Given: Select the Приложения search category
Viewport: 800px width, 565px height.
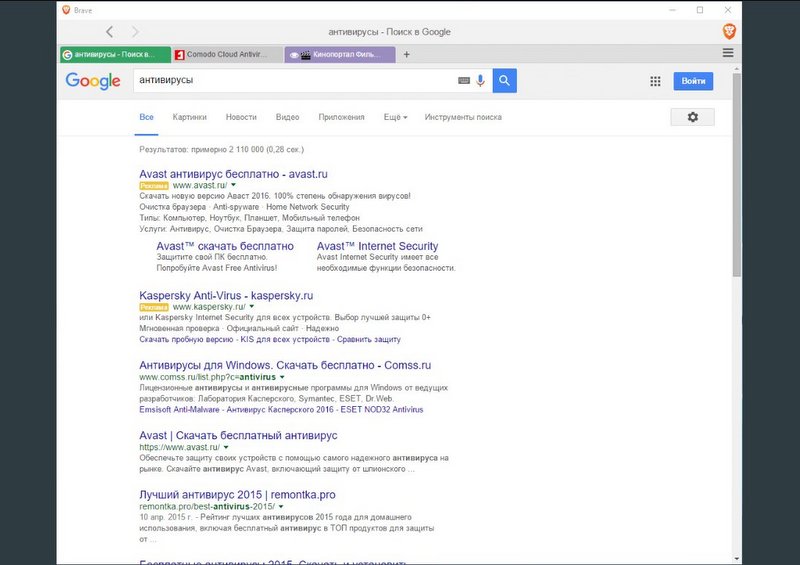Looking at the screenshot, I should click(x=341, y=117).
